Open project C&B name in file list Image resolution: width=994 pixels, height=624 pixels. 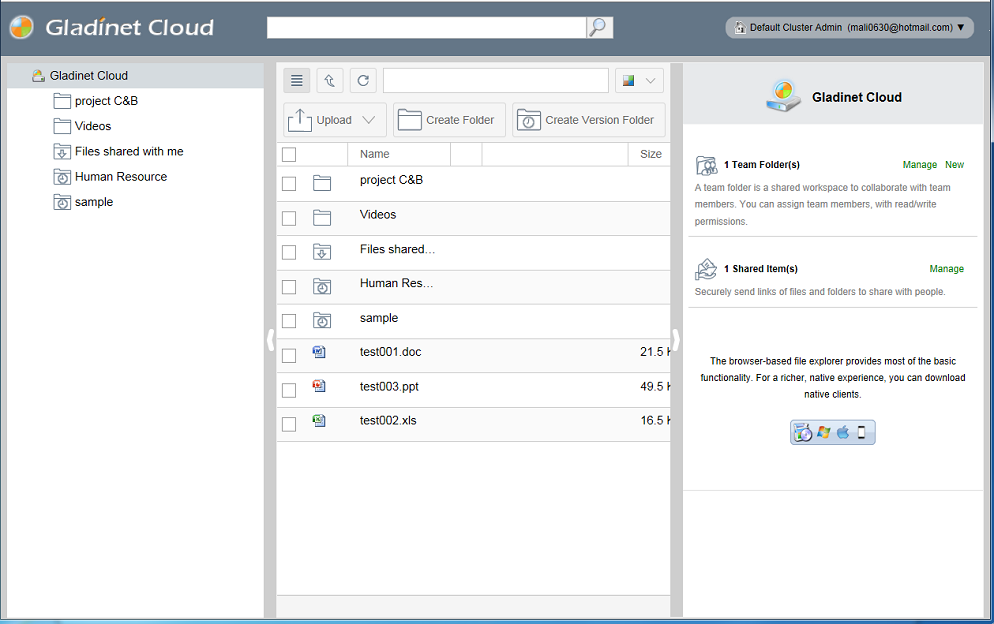(x=391, y=180)
